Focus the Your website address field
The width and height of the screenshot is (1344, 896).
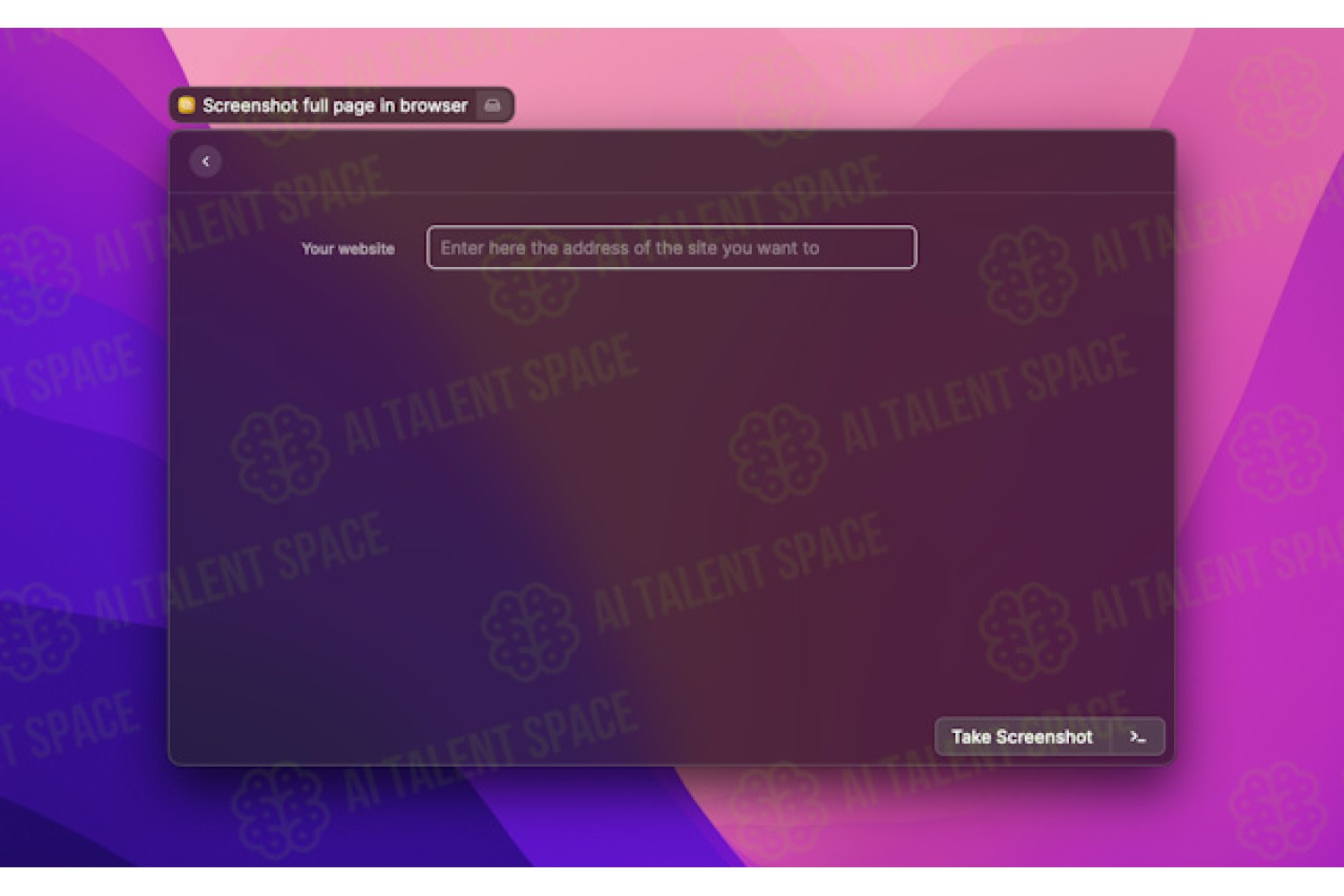click(671, 247)
